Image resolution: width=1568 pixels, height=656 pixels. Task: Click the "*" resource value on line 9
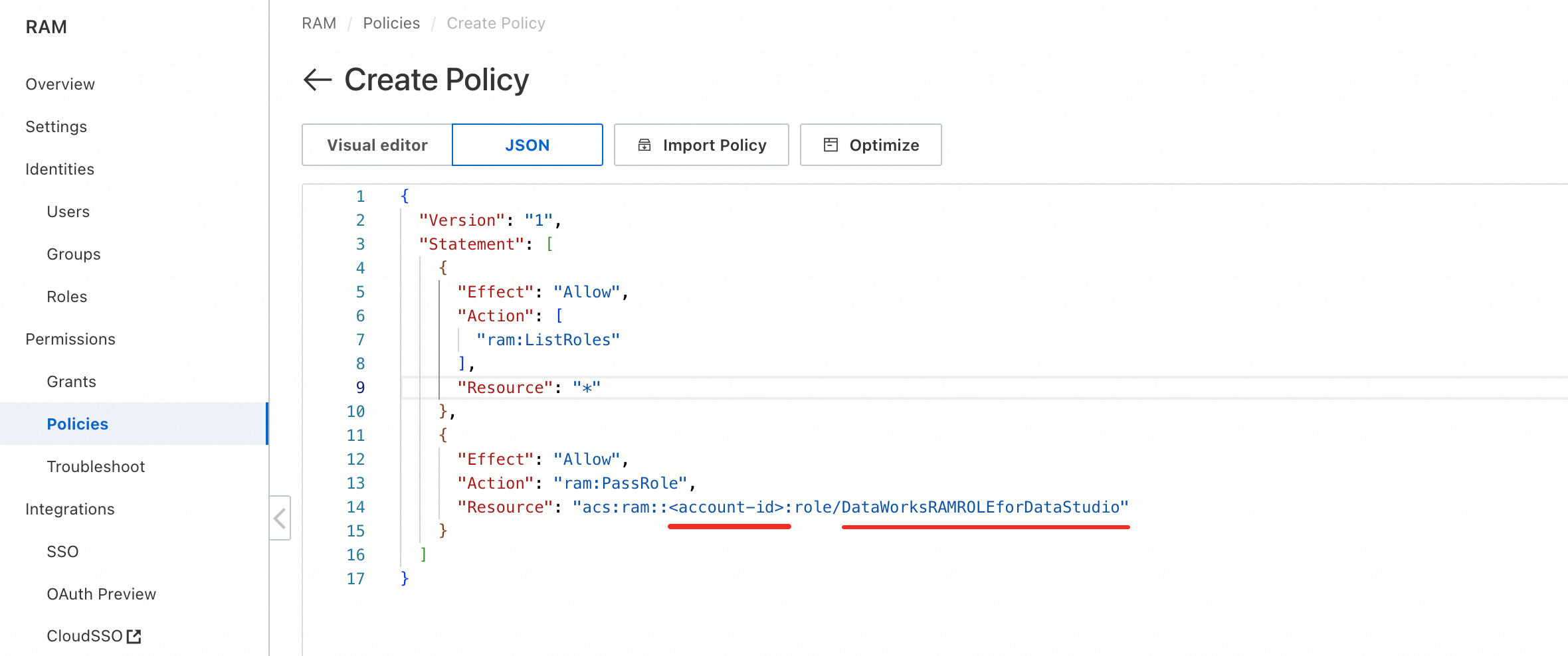pyautogui.click(x=587, y=388)
